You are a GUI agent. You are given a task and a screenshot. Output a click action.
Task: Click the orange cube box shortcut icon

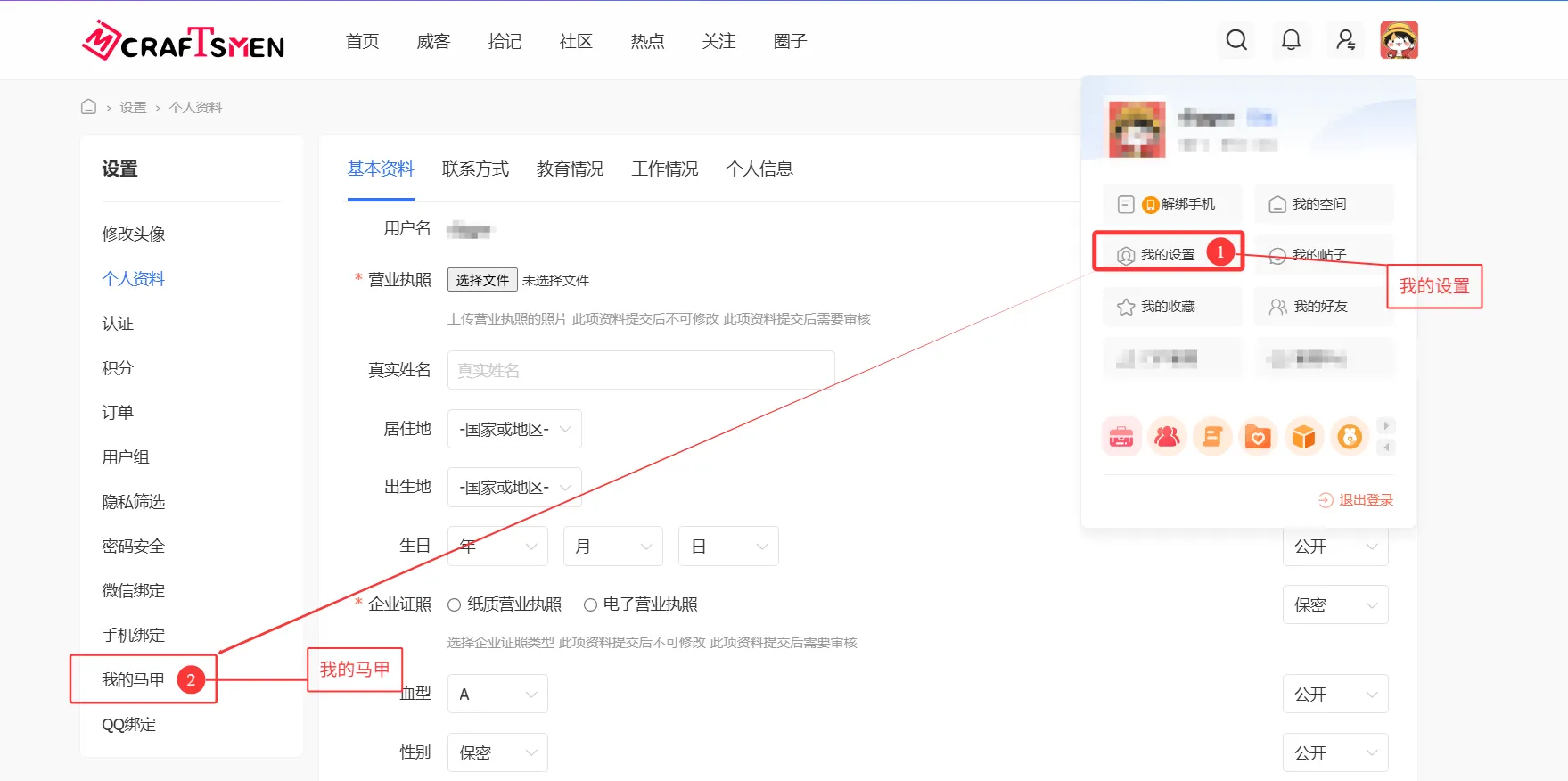[x=1304, y=437]
